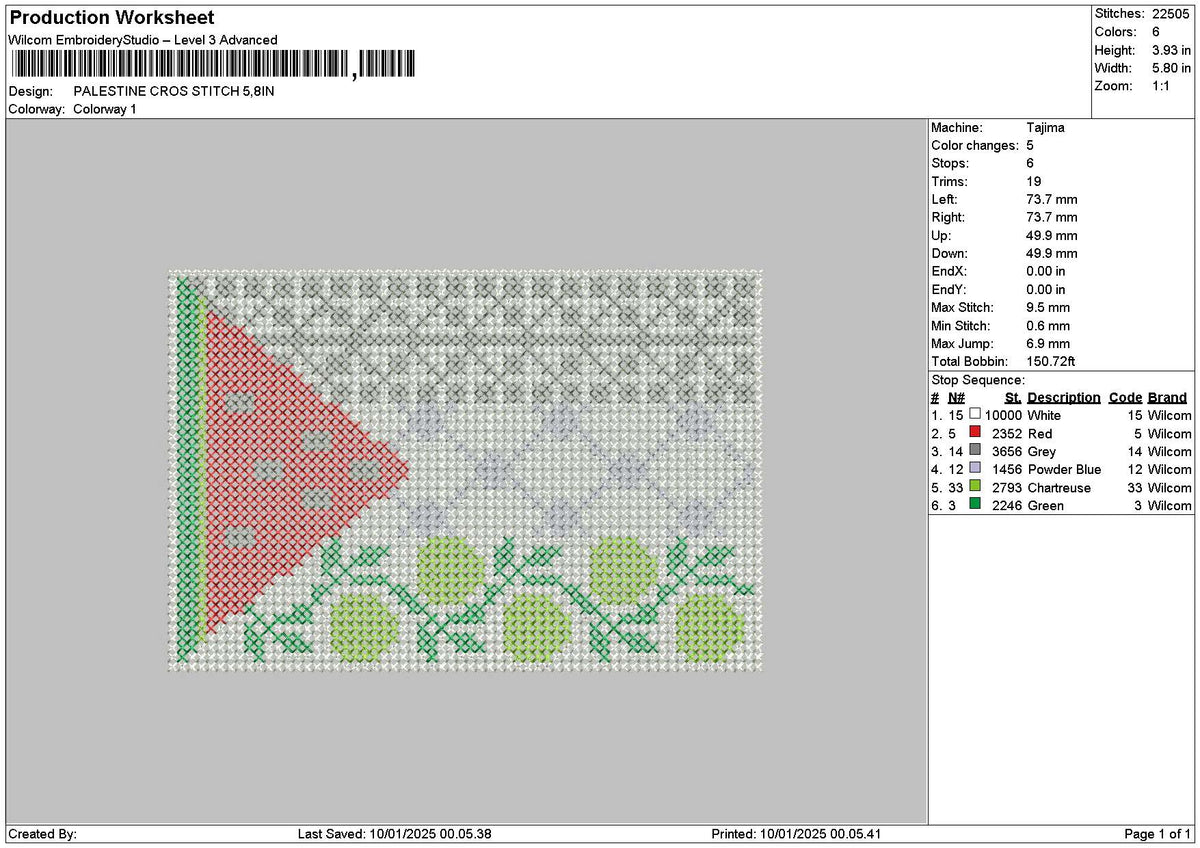Click the Stops value '6'
The image size is (1200, 848).
(x=1030, y=164)
